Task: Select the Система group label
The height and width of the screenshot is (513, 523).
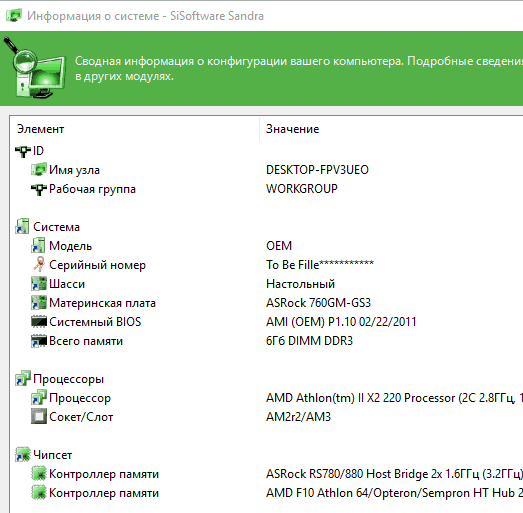Action: (56, 227)
